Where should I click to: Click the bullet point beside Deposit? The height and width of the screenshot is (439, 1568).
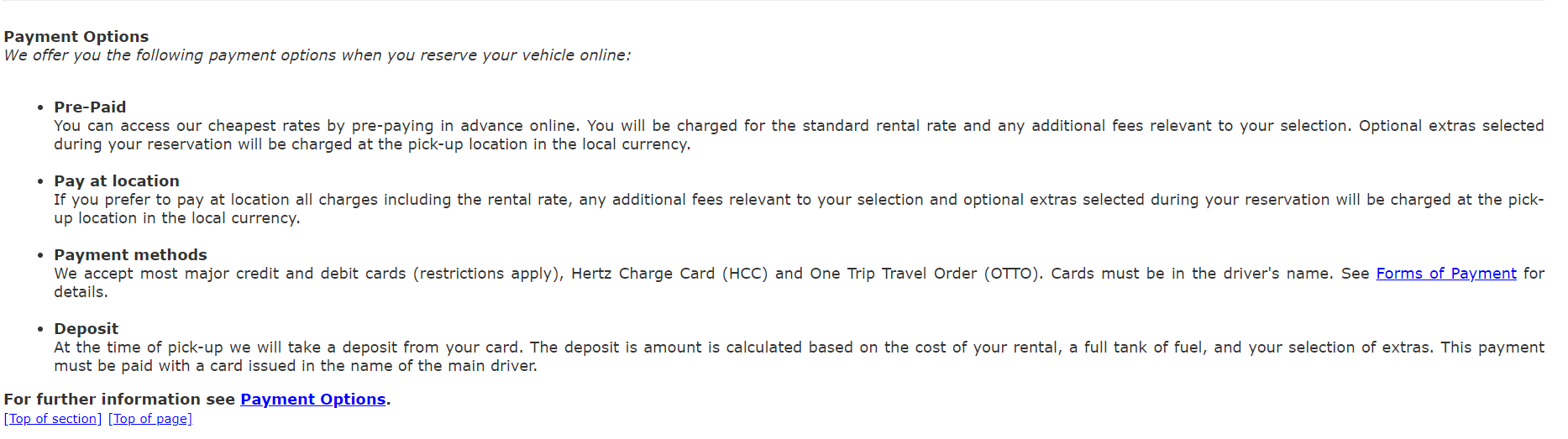pos(40,330)
